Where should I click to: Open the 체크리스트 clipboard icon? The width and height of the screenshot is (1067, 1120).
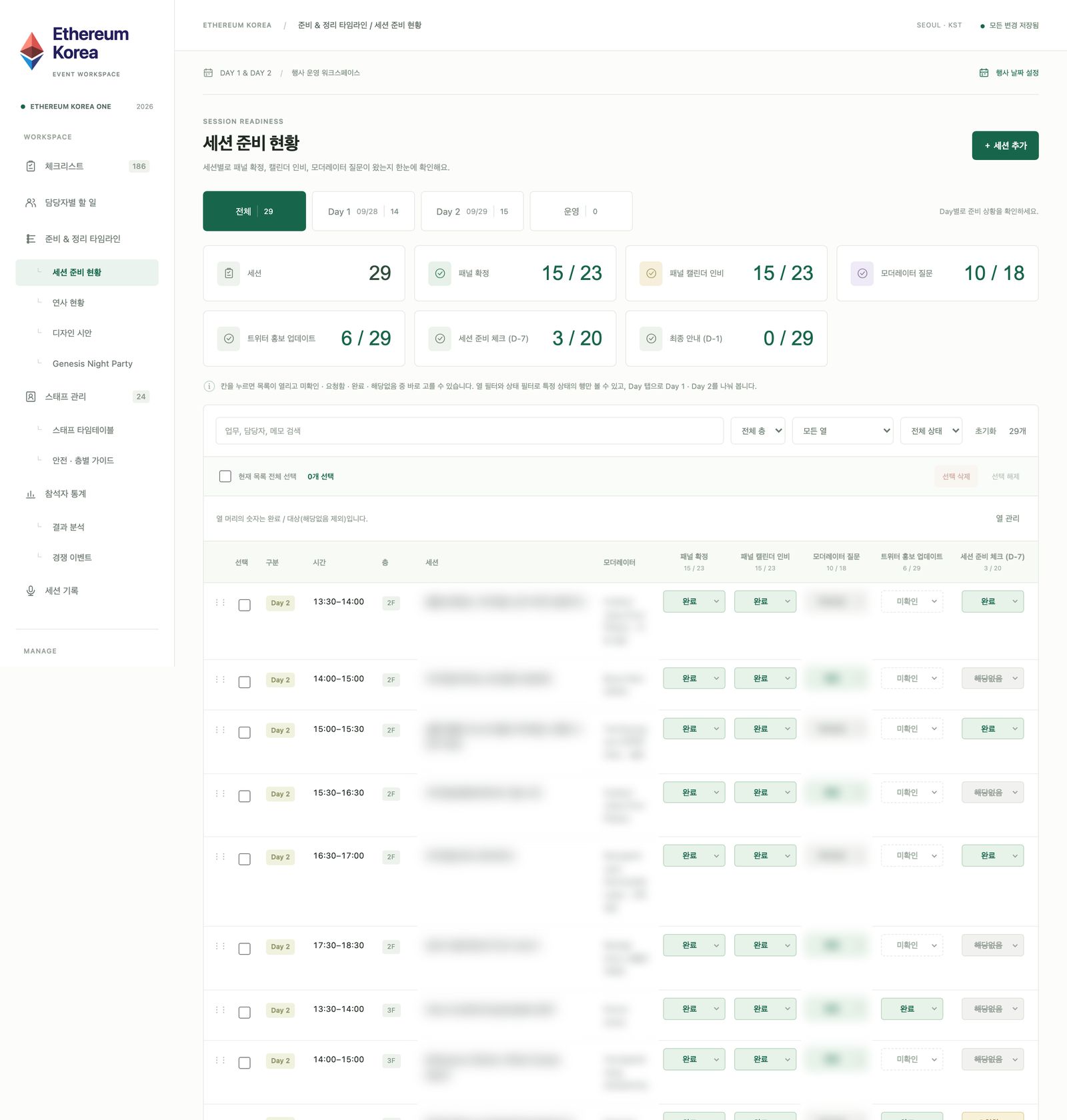(x=31, y=166)
